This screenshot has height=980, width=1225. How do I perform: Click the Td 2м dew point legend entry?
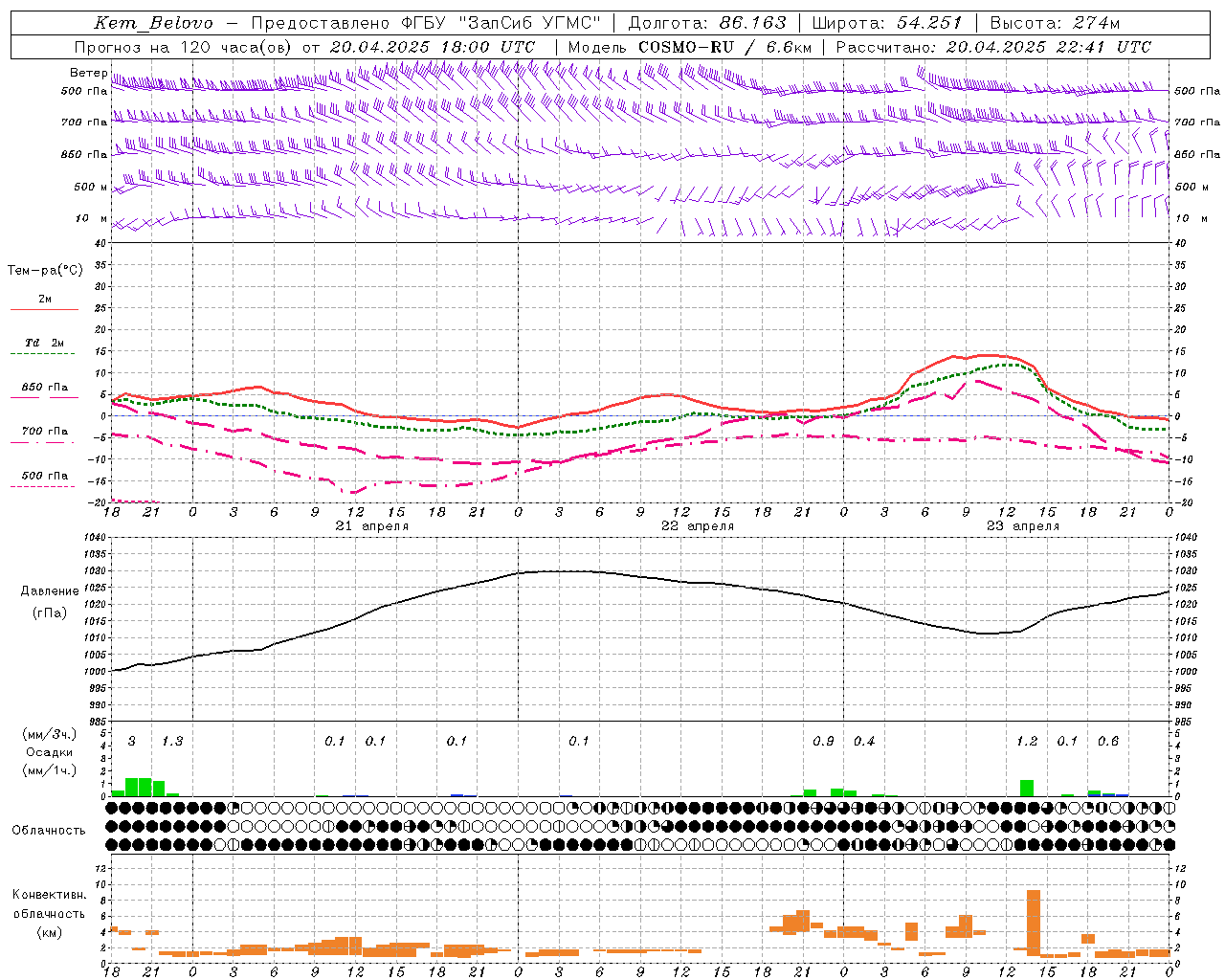tap(44, 343)
